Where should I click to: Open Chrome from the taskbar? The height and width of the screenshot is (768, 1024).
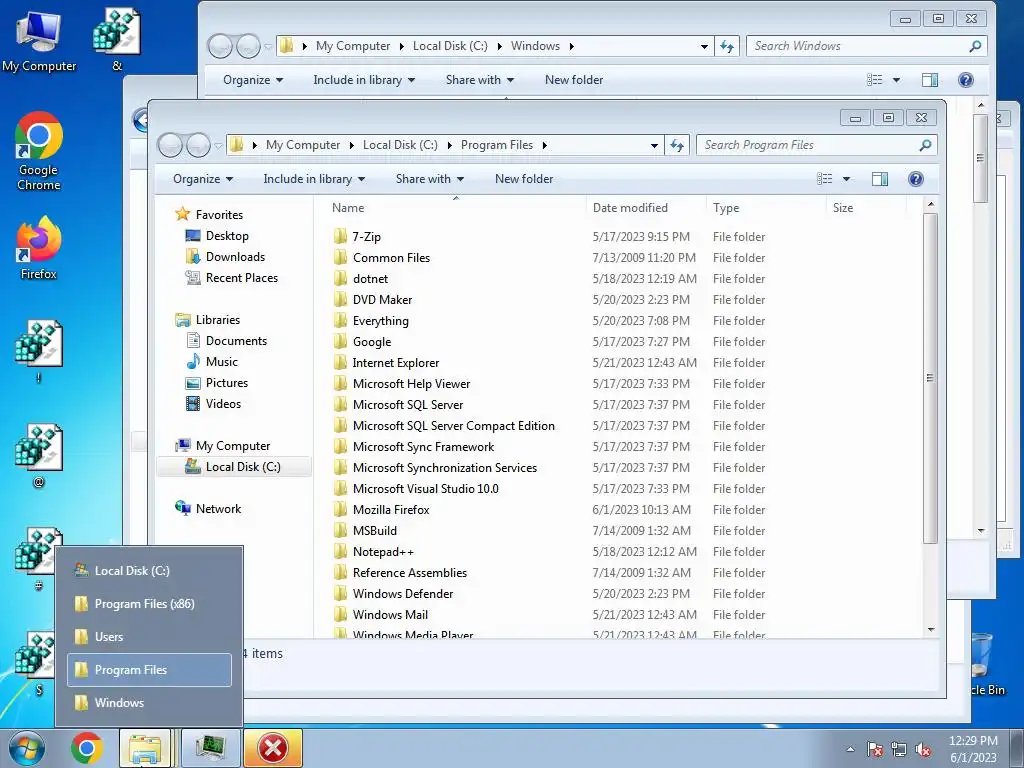[87, 748]
